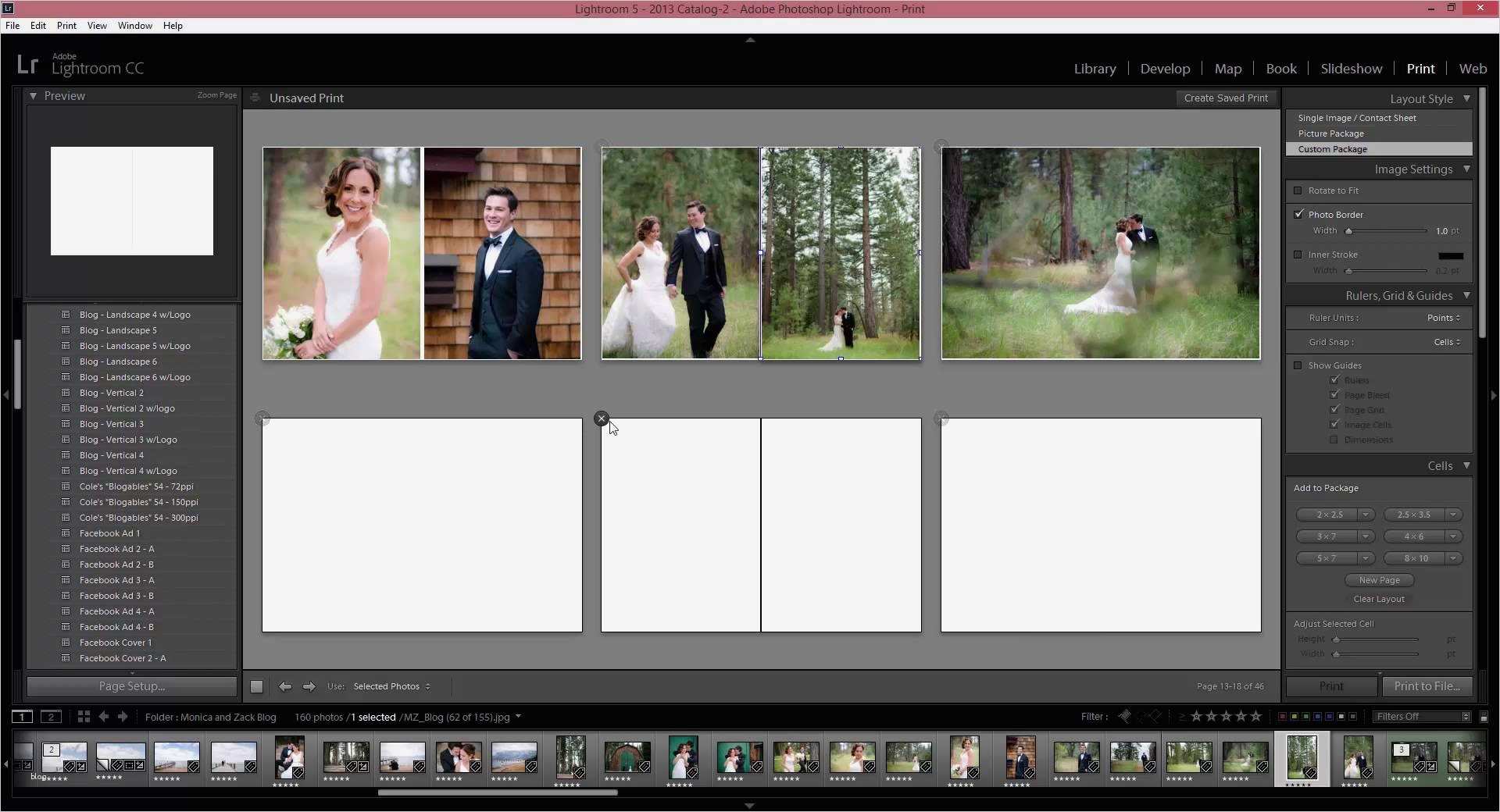Viewport: 1500px width, 812px height.
Task: Select second window display button 2
Action: pyautogui.click(x=51, y=717)
